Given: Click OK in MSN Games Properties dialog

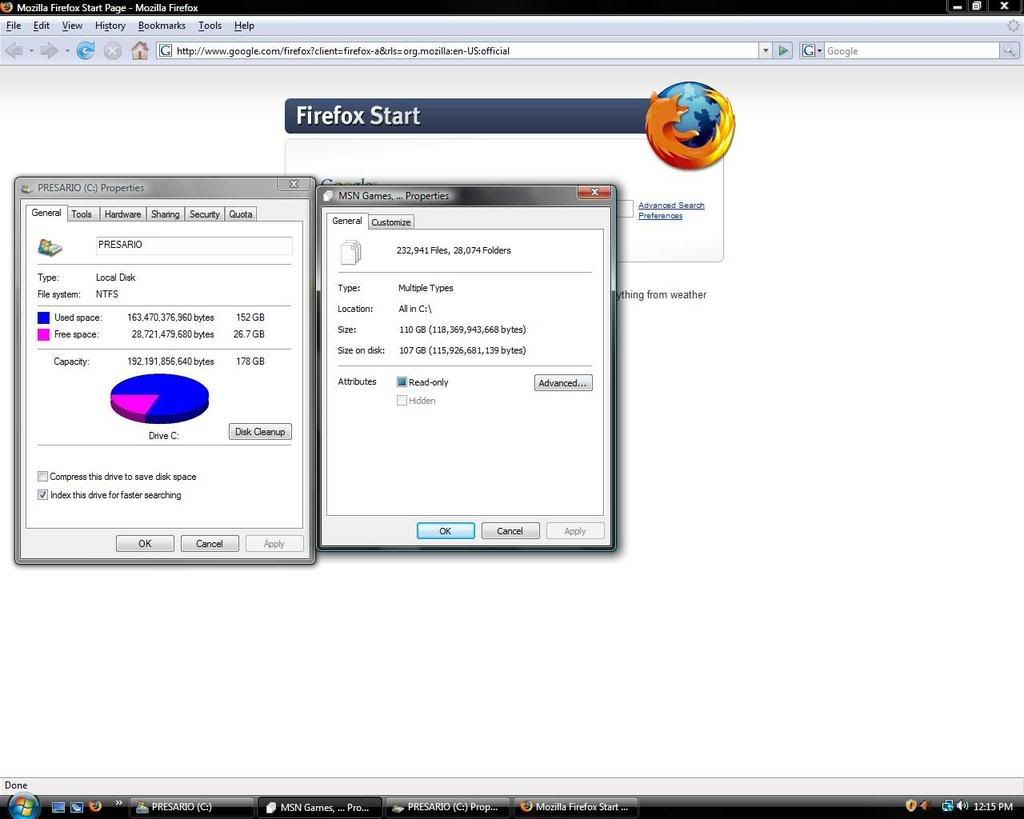Looking at the screenshot, I should 445,531.
